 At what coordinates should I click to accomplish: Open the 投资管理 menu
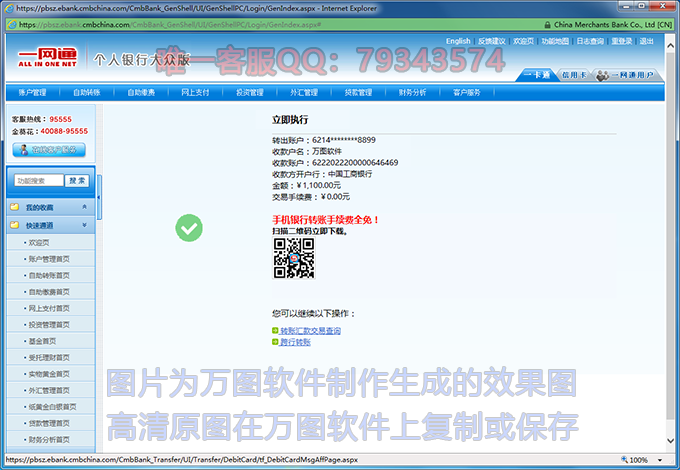[x=249, y=92]
